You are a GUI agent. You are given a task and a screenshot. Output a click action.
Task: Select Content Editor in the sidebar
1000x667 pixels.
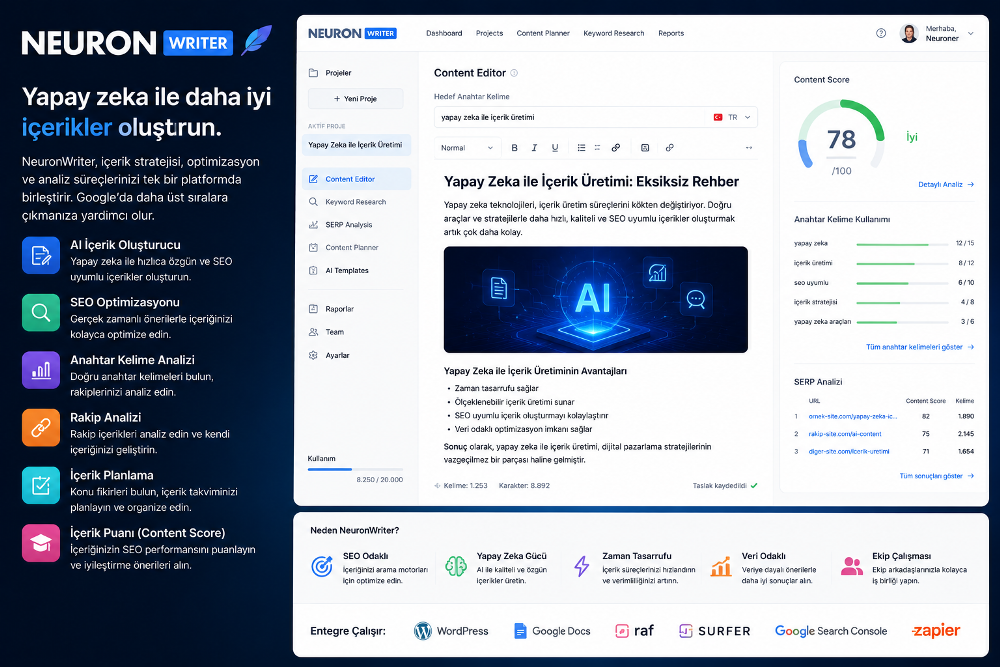point(357,179)
